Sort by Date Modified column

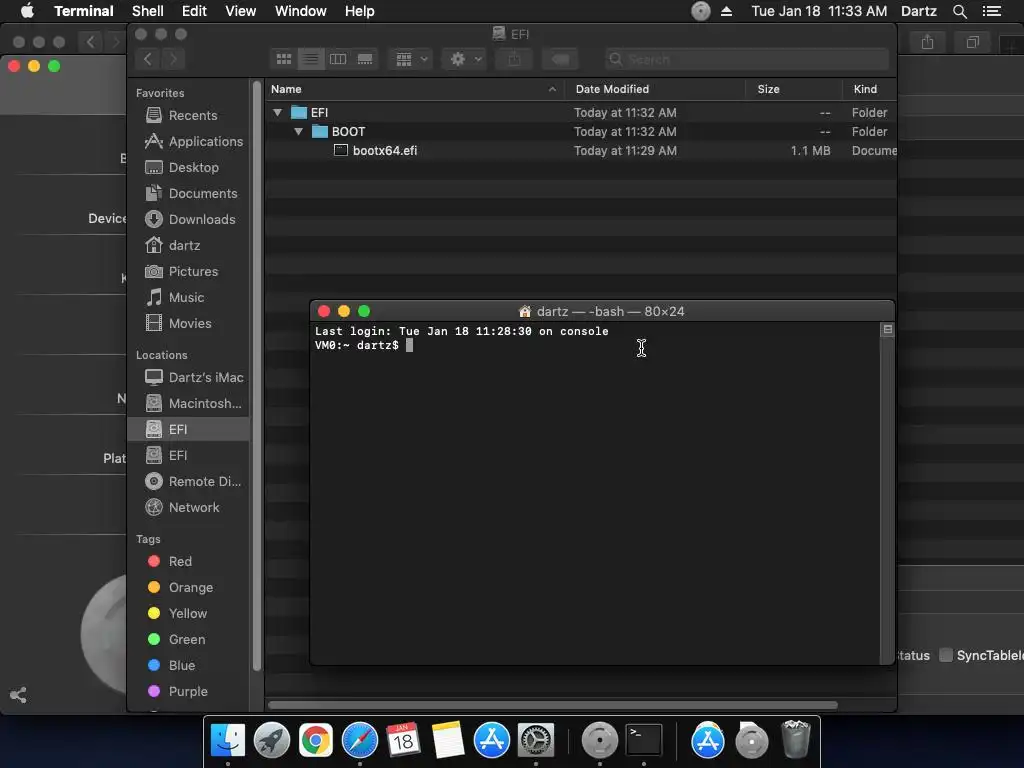pyautogui.click(x=654, y=89)
